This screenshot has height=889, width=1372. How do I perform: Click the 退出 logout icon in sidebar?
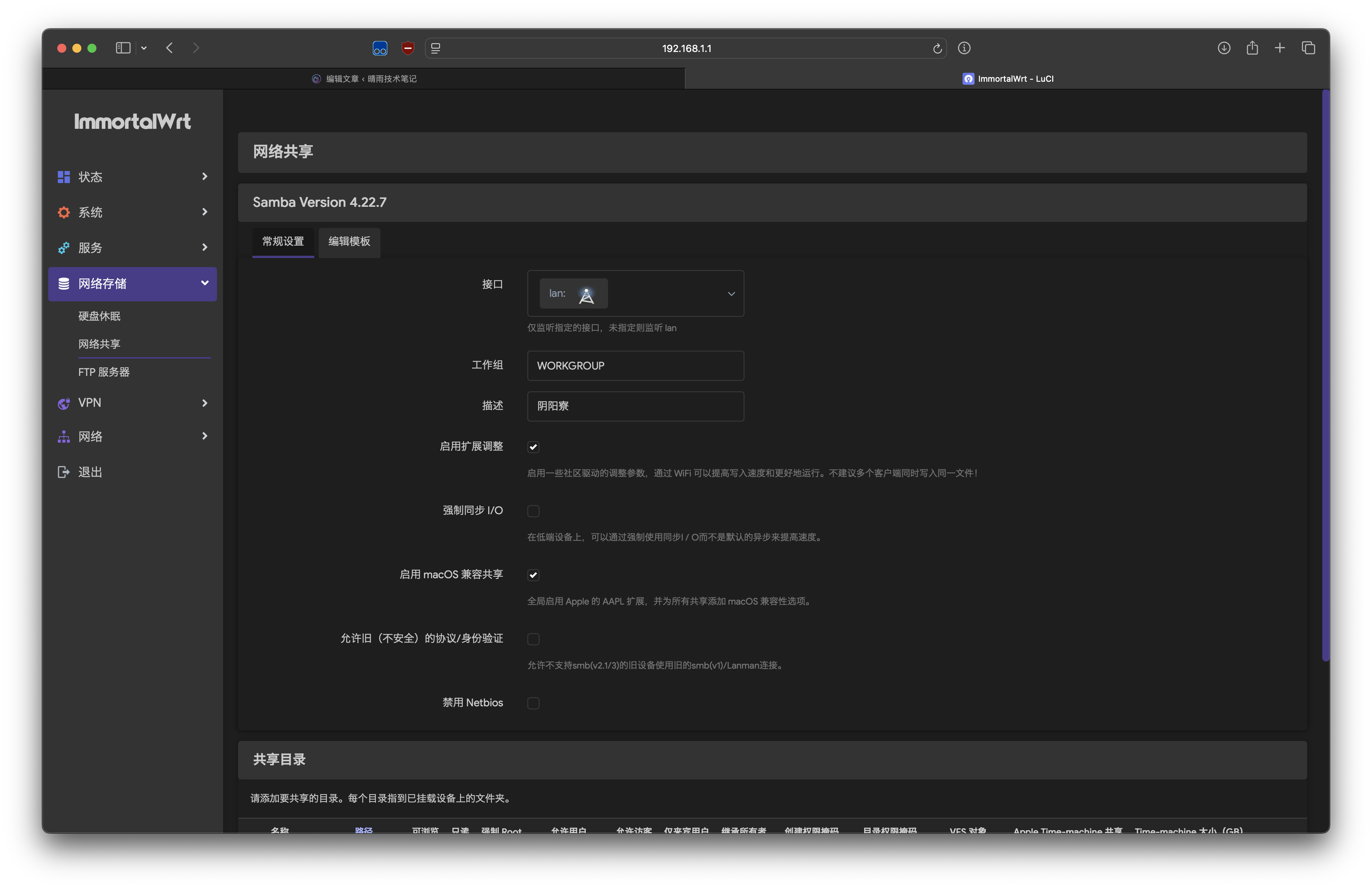click(63, 472)
